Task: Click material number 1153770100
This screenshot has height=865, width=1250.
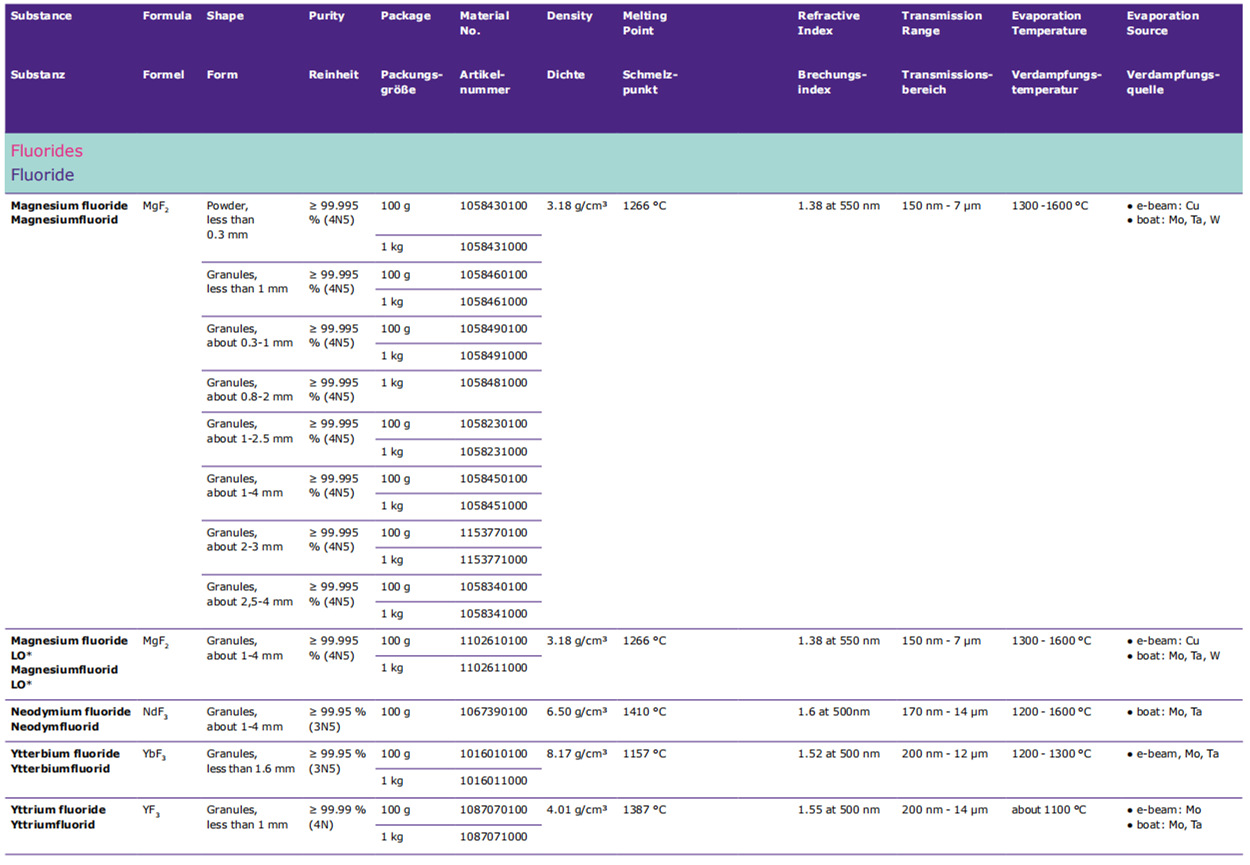Action: coord(493,533)
